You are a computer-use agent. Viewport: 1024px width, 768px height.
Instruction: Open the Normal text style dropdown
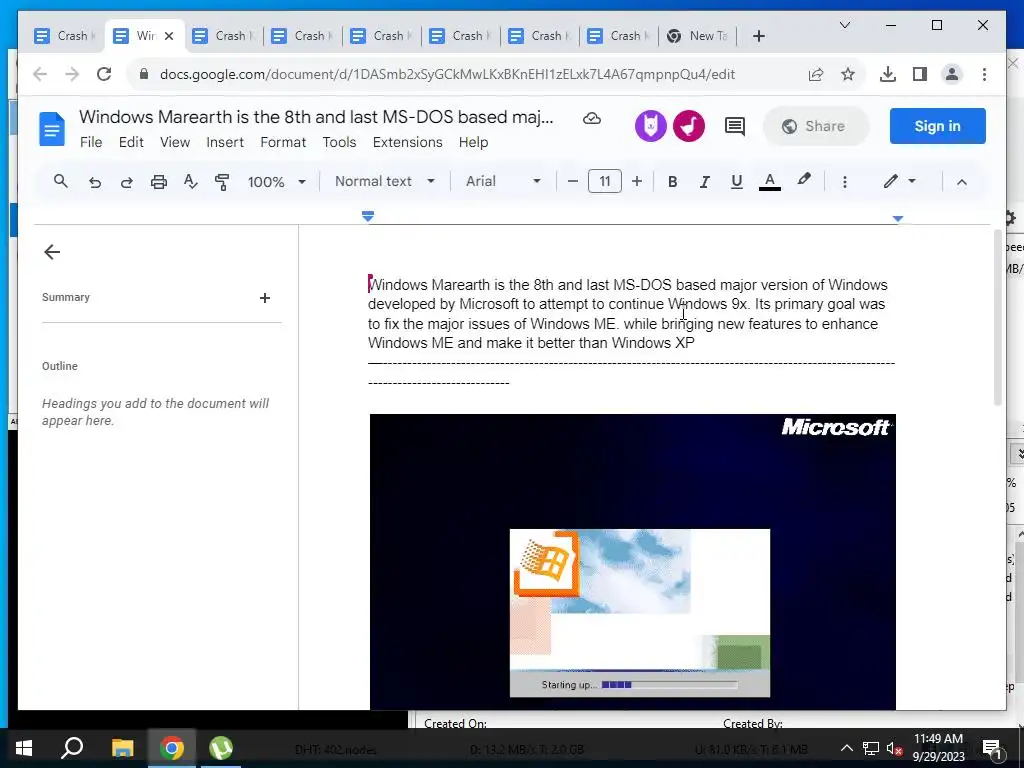[385, 181]
